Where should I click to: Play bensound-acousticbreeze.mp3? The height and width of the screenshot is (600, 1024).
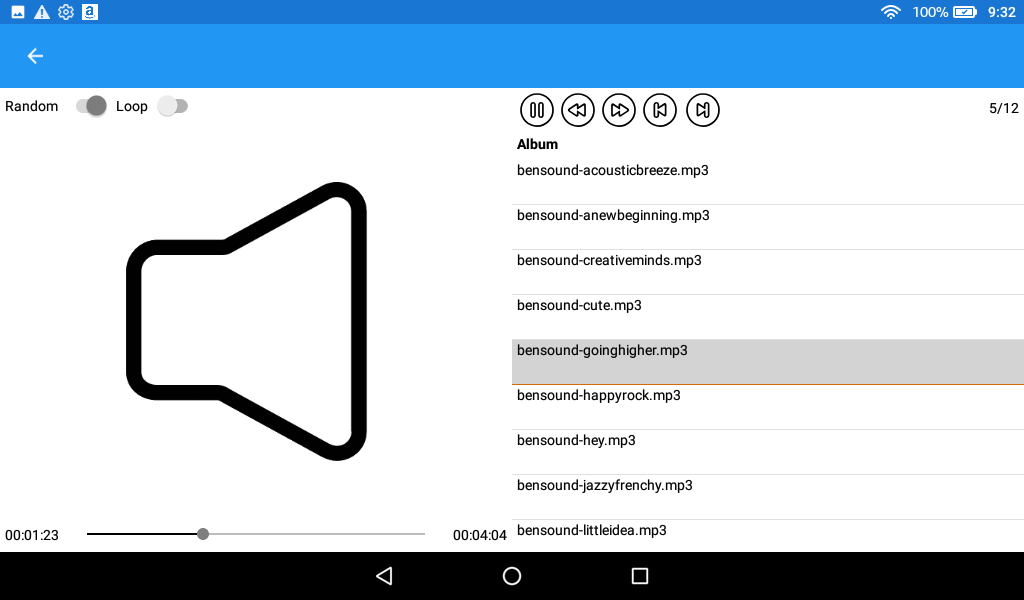tap(768, 182)
